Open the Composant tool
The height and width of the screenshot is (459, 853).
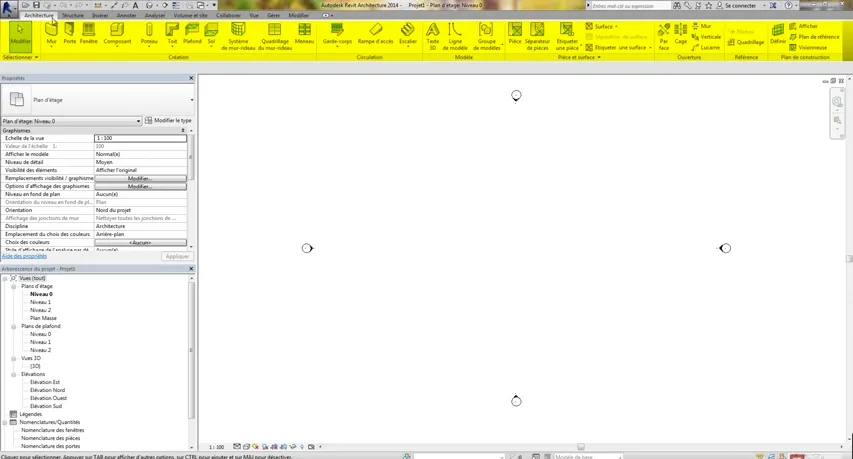click(x=117, y=34)
